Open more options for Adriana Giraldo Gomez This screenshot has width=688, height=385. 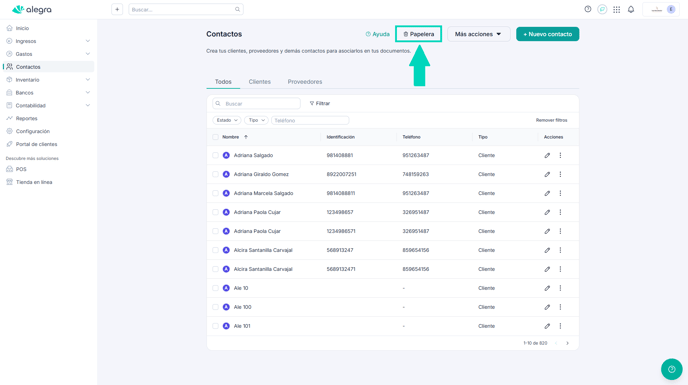point(560,174)
